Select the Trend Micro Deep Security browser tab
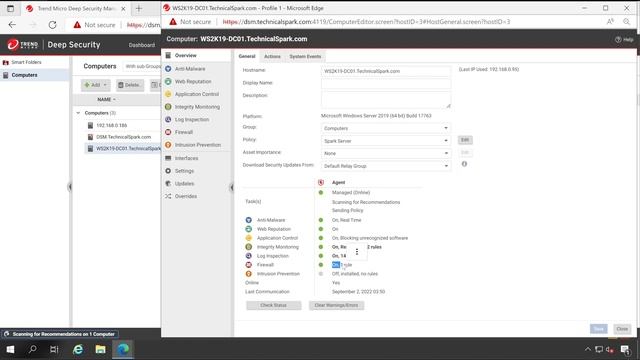 point(76,9)
